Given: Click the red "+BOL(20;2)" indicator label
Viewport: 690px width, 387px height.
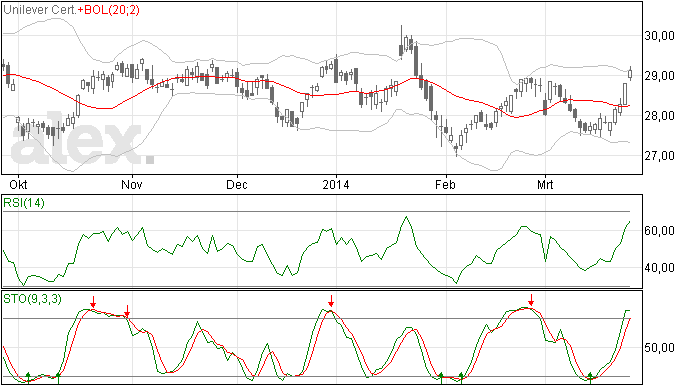Looking at the screenshot, I should click(x=109, y=10).
